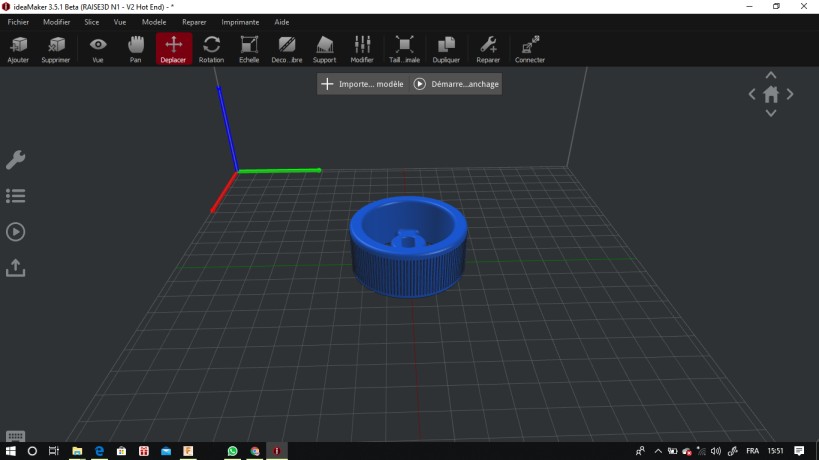This screenshot has width=819, height=460.
Task: Rotate view left with left arrow
Action: click(x=752, y=95)
